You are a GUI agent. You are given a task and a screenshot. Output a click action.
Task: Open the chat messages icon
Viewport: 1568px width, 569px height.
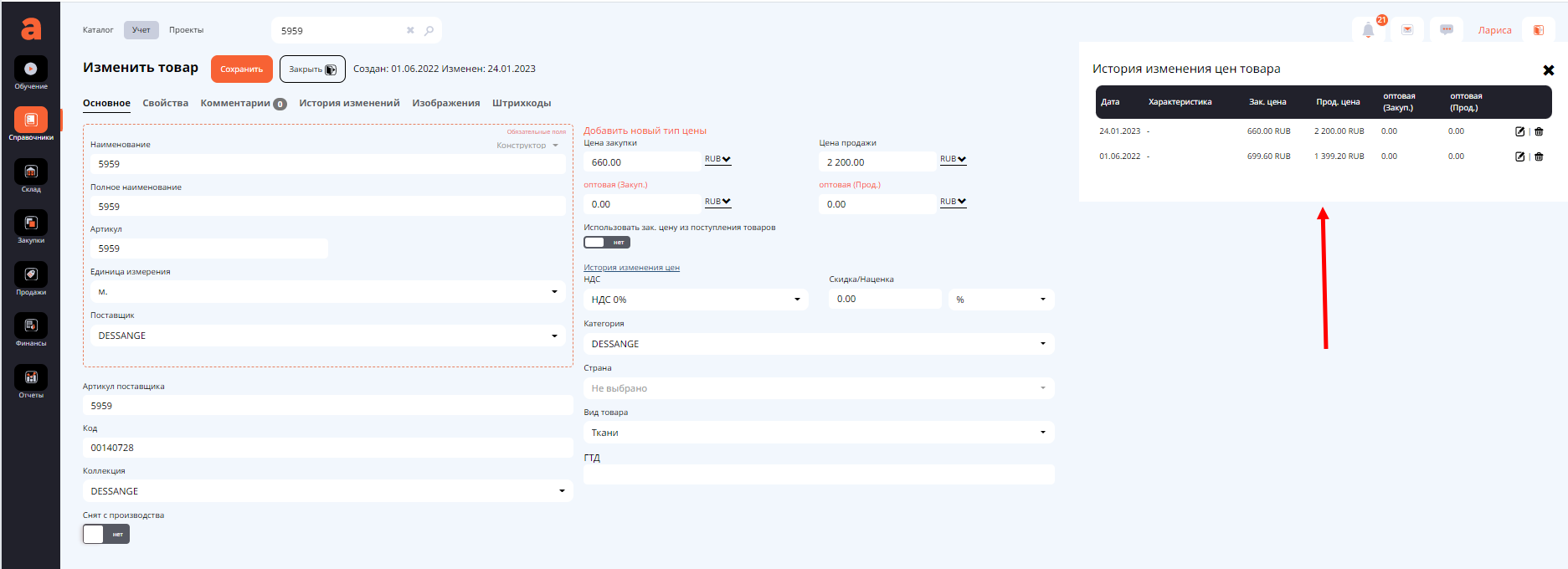[1447, 30]
